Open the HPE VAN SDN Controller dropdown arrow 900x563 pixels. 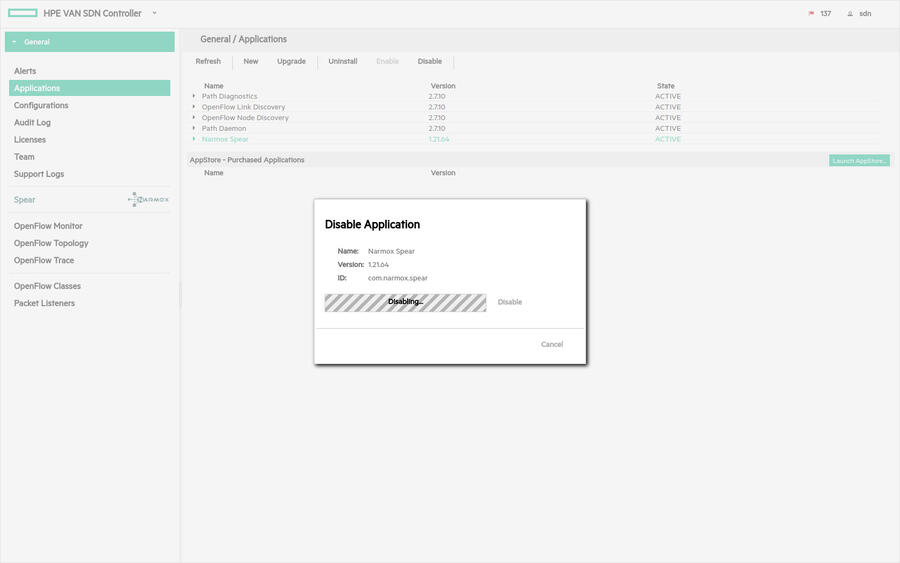tap(154, 13)
